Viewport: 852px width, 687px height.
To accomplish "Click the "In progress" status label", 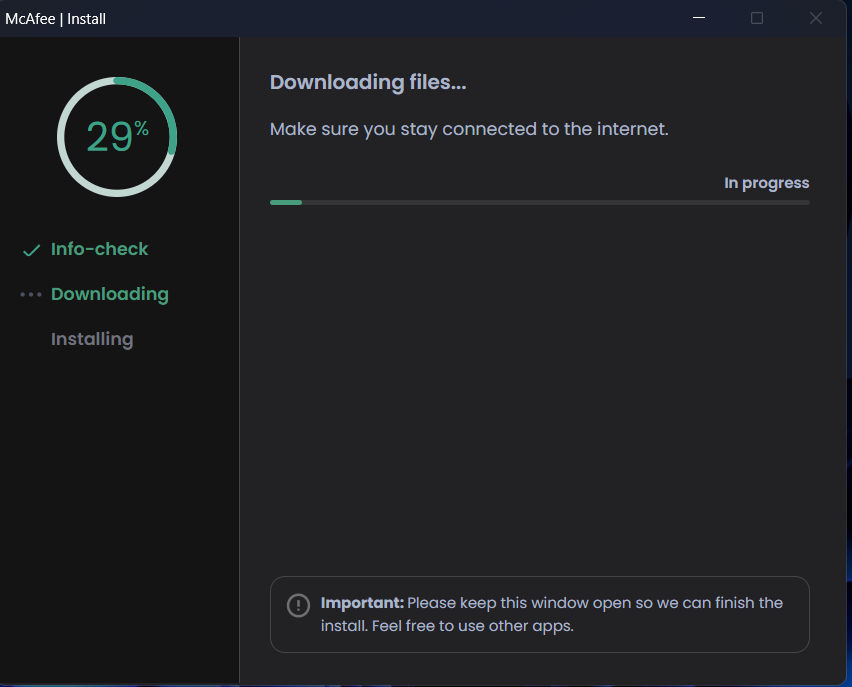I will 766,183.
